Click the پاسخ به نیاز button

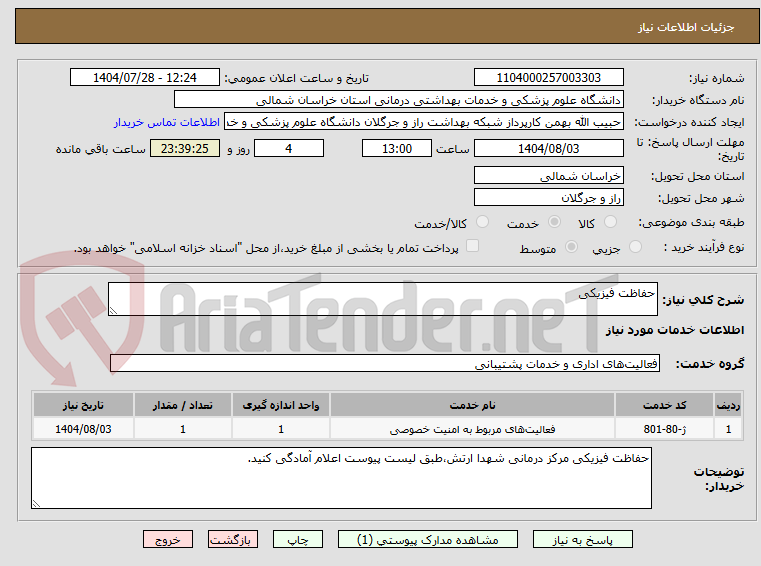pos(582,540)
